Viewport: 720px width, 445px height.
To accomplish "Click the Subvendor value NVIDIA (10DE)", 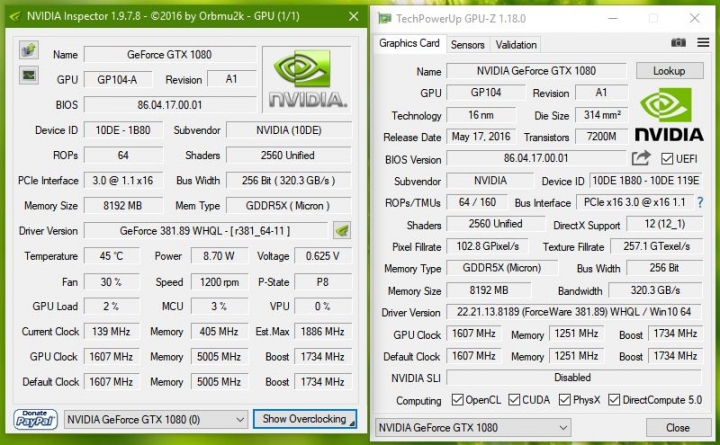I will click(x=289, y=130).
